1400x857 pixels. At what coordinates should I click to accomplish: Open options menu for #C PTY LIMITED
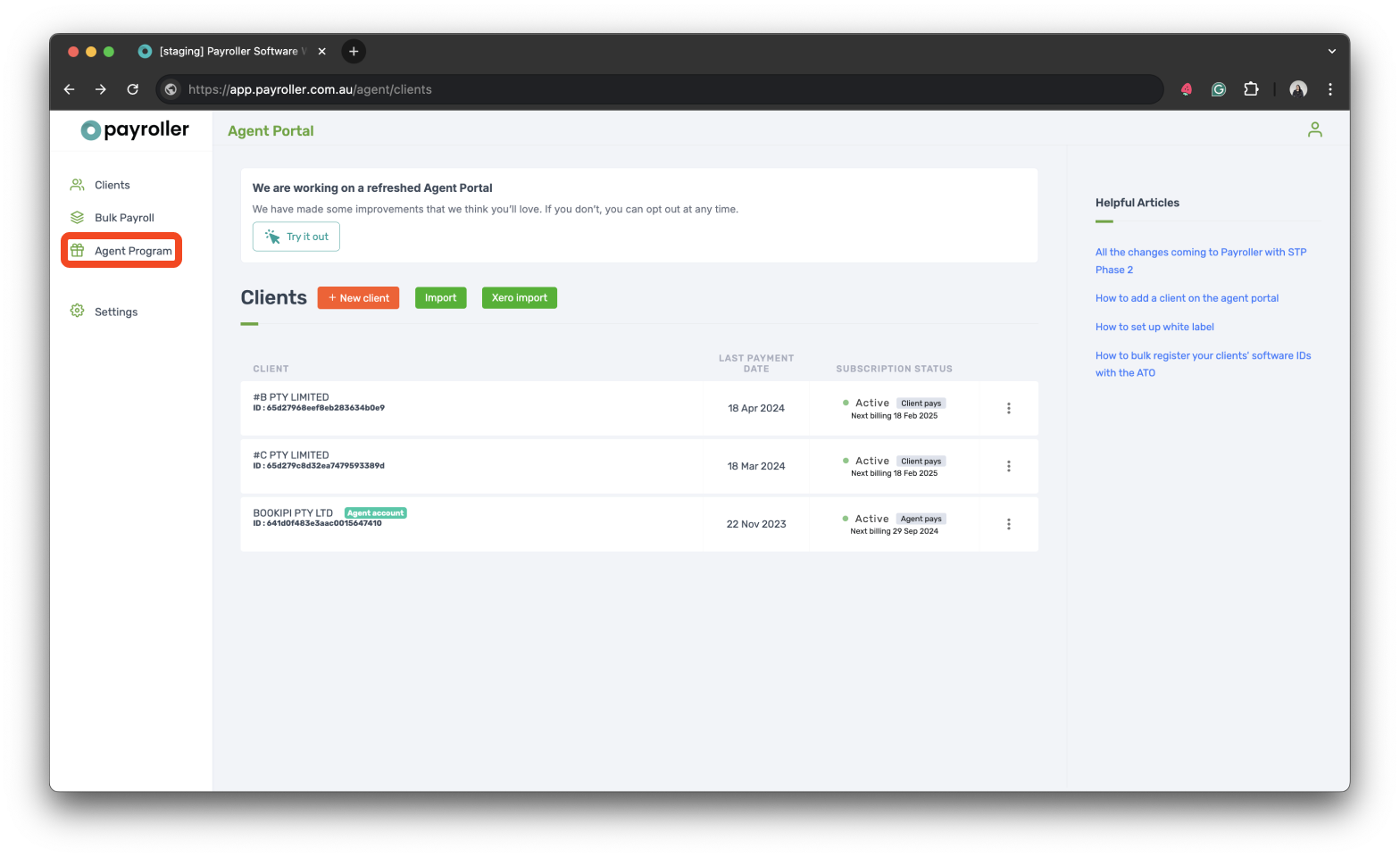click(x=1009, y=466)
